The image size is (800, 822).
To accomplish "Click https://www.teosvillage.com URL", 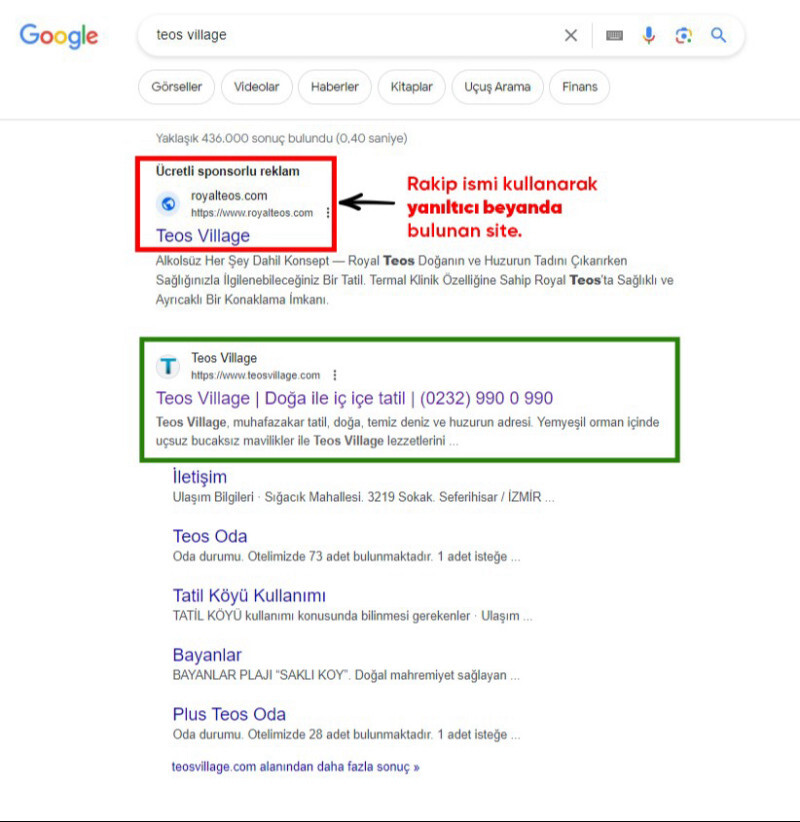I will [255, 375].
